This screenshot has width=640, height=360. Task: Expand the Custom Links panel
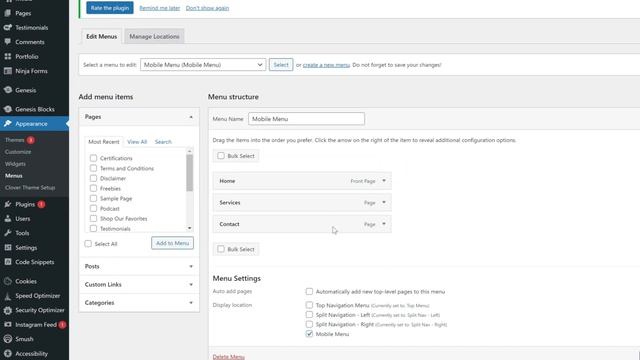coord(139,284)
